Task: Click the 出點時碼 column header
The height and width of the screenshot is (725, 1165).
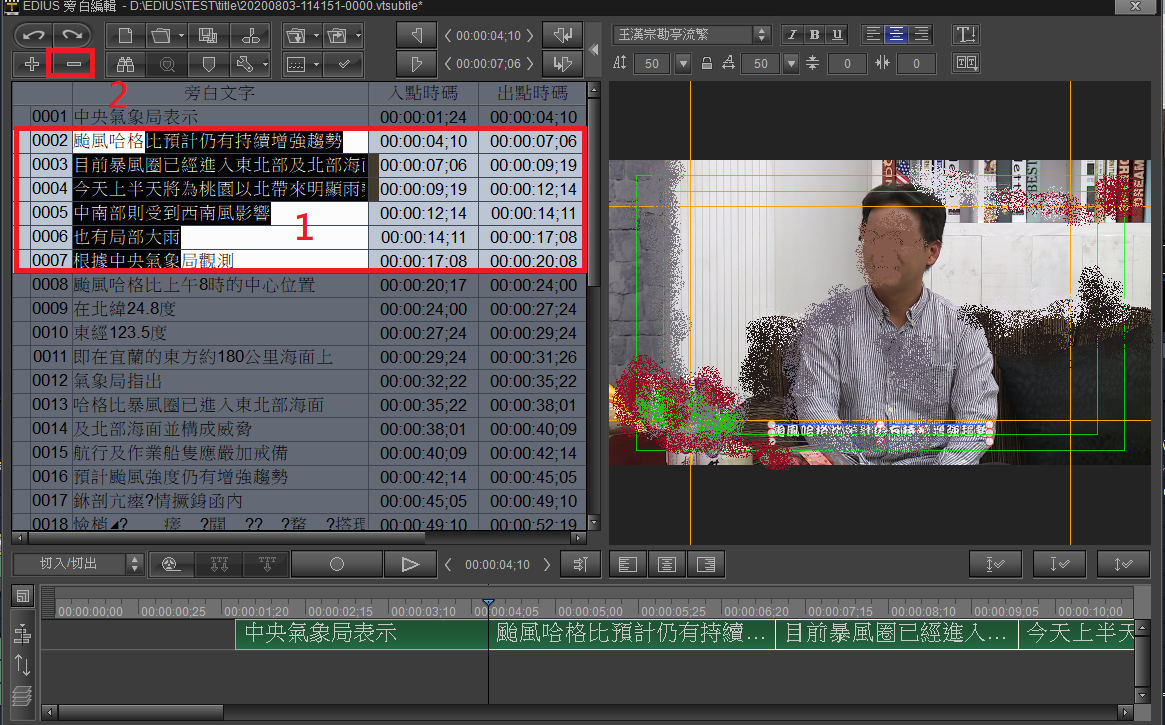Action: click(x=533, y=94)
